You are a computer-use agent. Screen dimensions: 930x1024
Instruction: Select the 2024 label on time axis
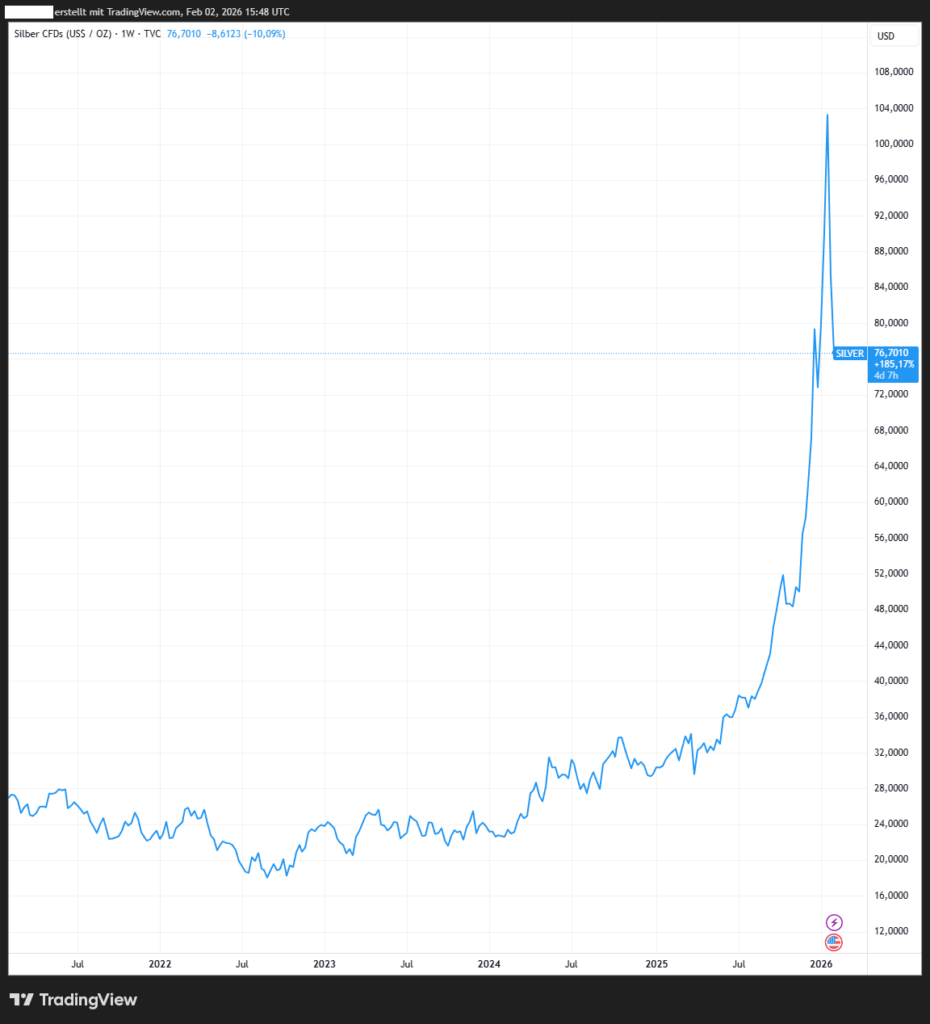pyautogui.click(x=489, y=965)
